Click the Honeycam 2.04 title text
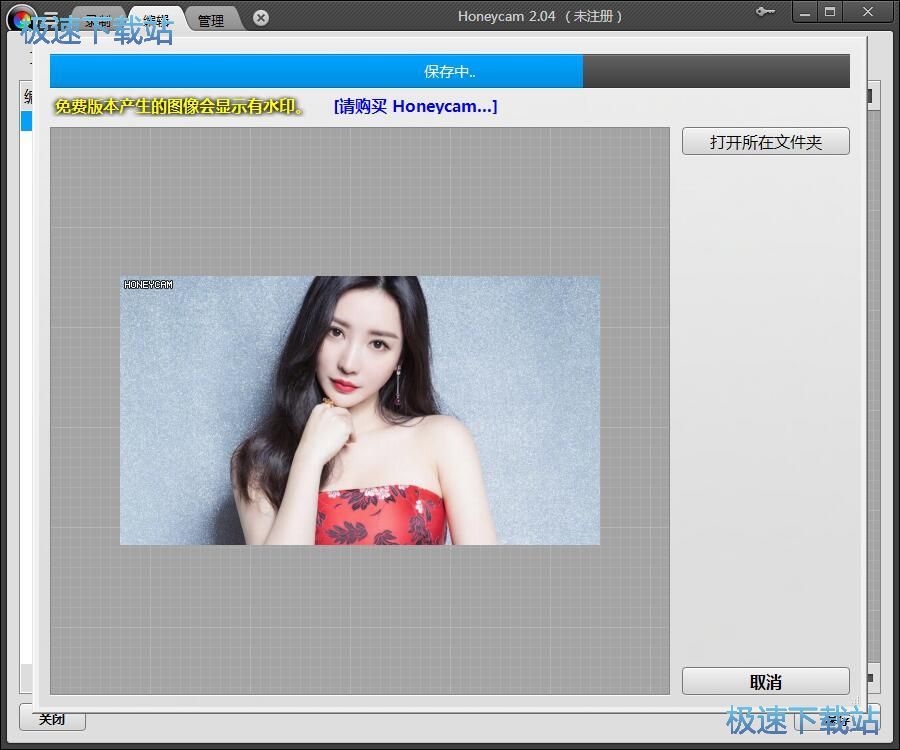This screenshot has height=750, width=900. [x=540, y=16]
